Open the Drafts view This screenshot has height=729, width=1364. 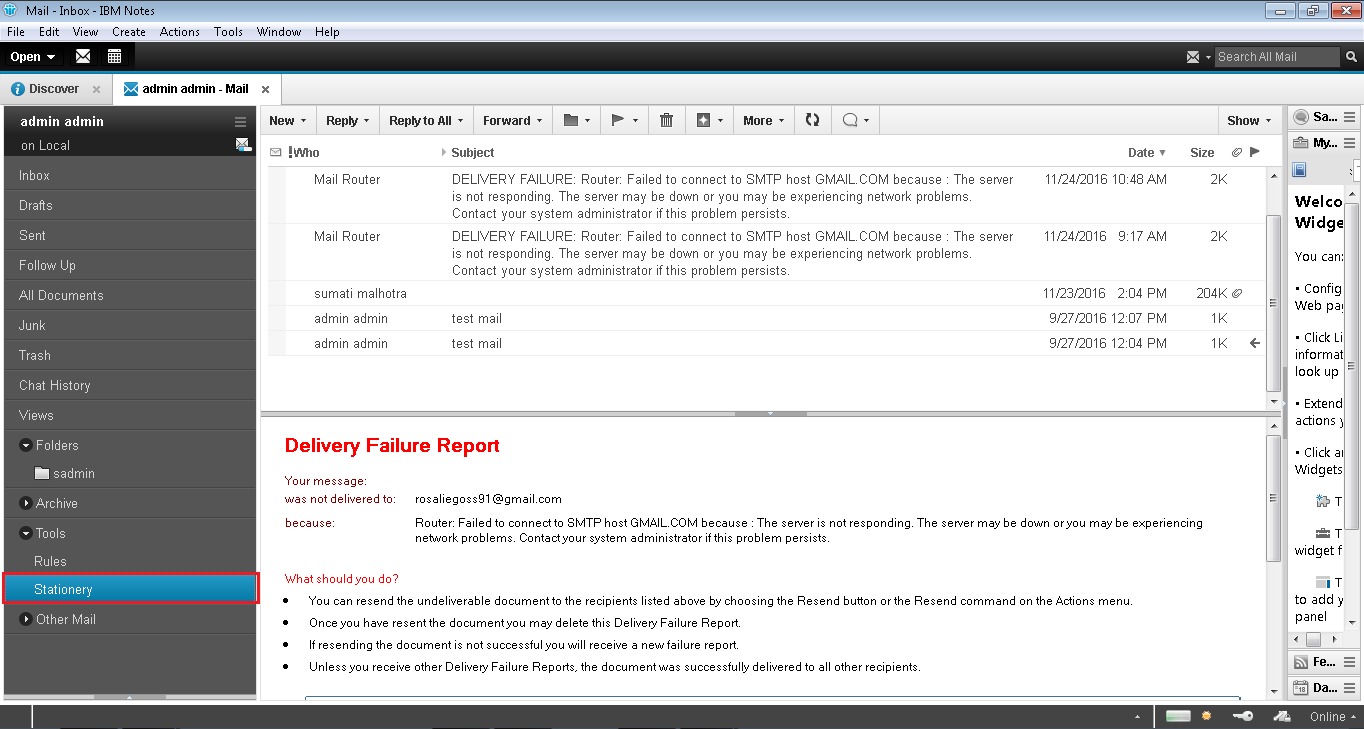[x=130, y=205]
